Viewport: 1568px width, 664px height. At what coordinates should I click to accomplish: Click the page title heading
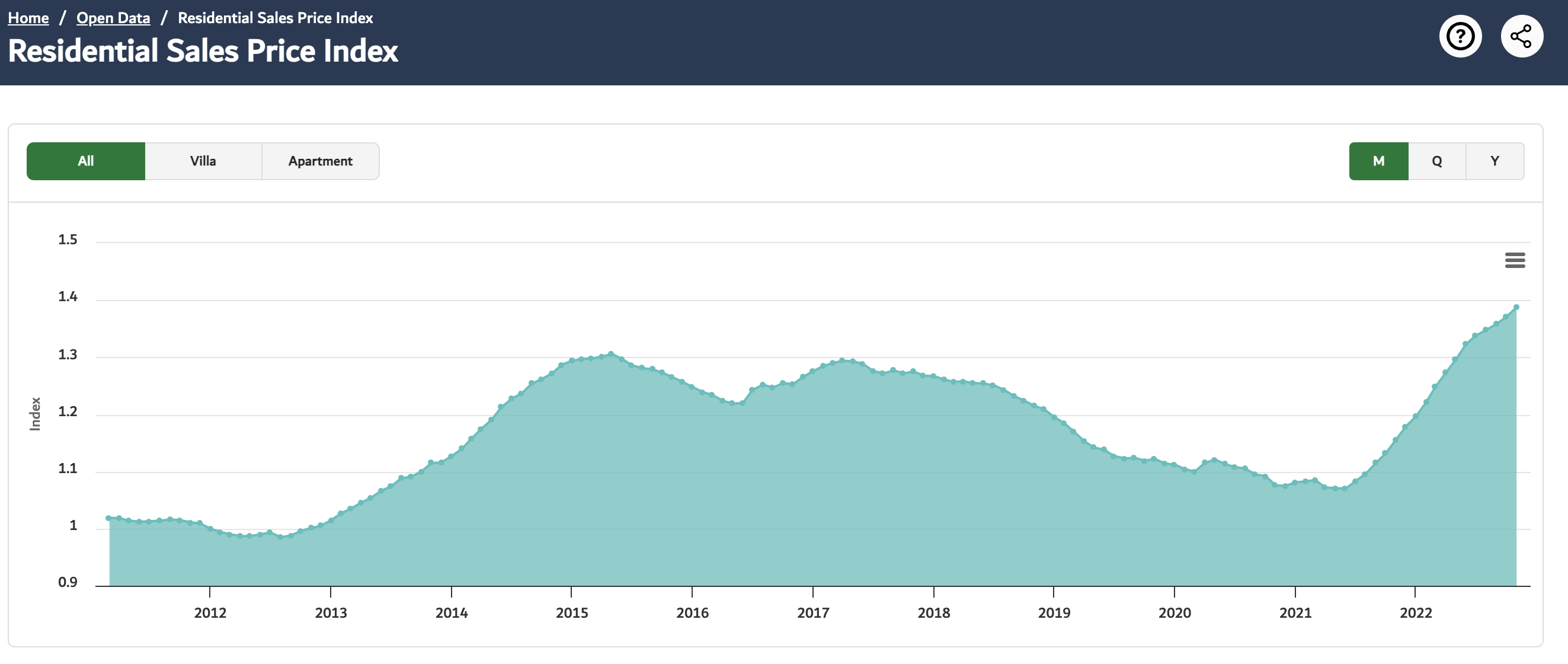(203, 51)
